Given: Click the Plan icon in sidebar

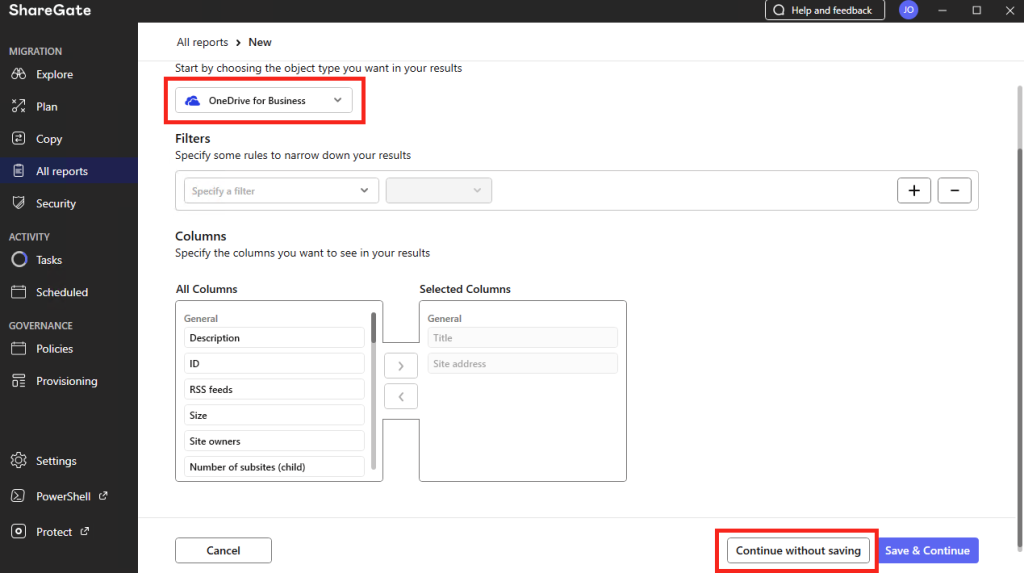Looking at the screenshot, I should [18, 106].
